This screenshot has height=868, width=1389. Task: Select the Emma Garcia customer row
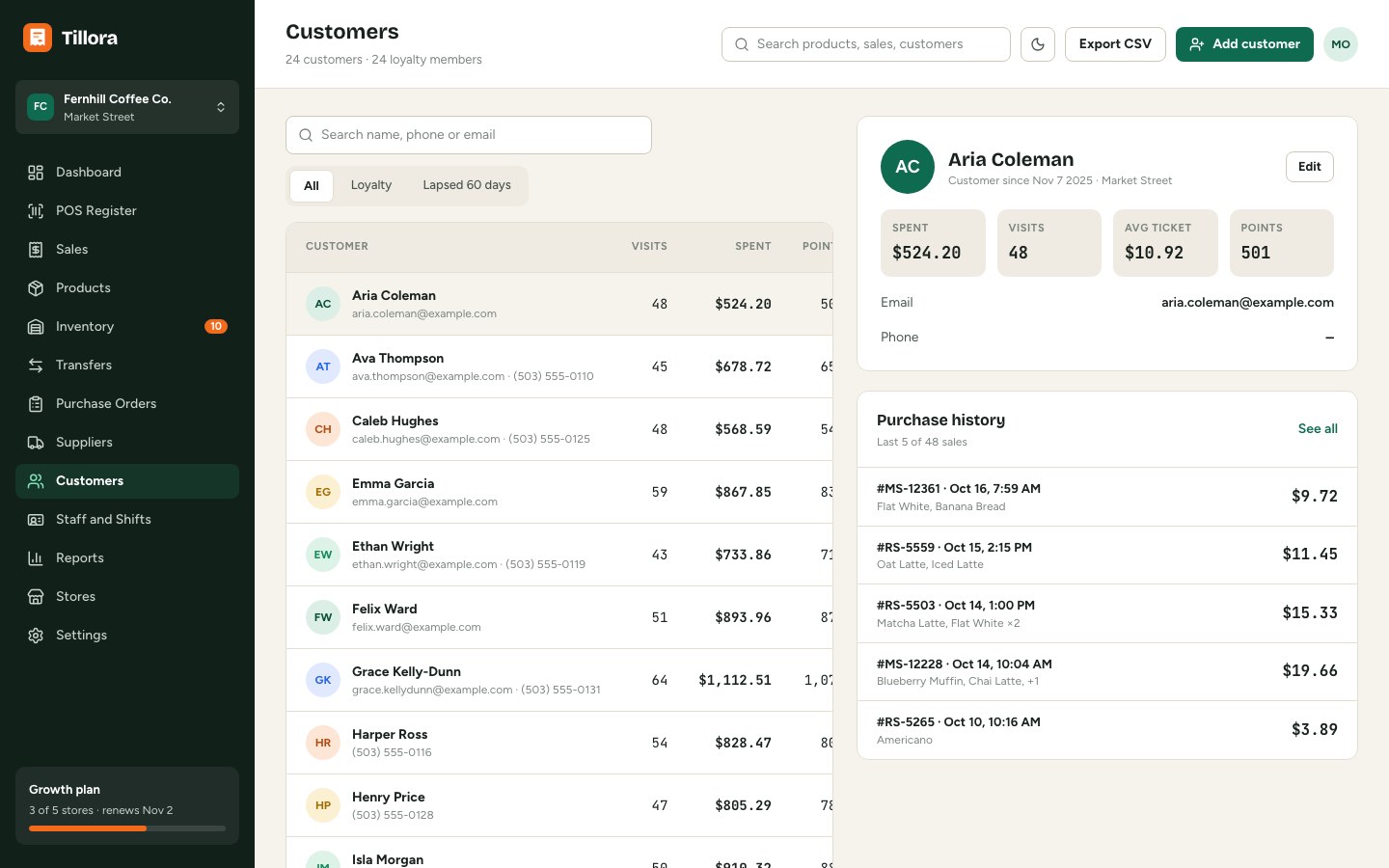tap(559, 492)
